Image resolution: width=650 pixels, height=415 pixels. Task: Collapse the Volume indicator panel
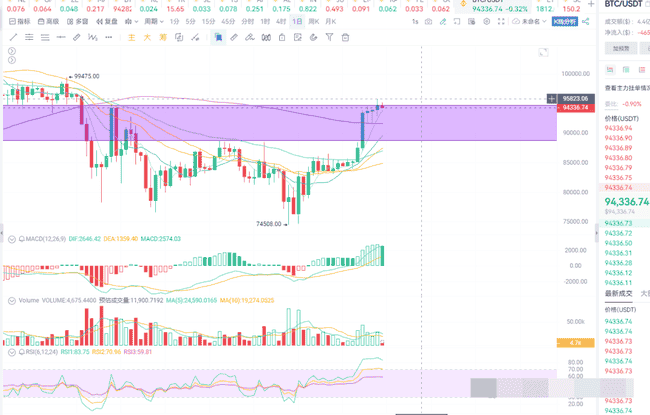point(11,299)
